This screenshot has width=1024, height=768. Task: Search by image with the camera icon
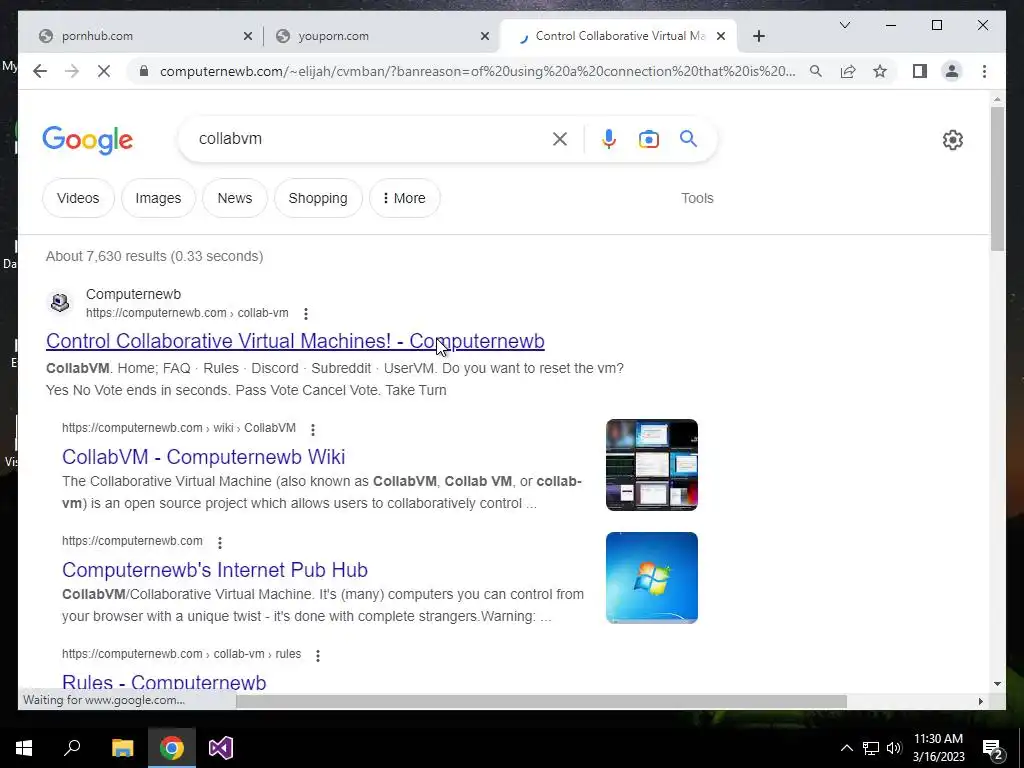pyautogui.click(x=648, y=139)
